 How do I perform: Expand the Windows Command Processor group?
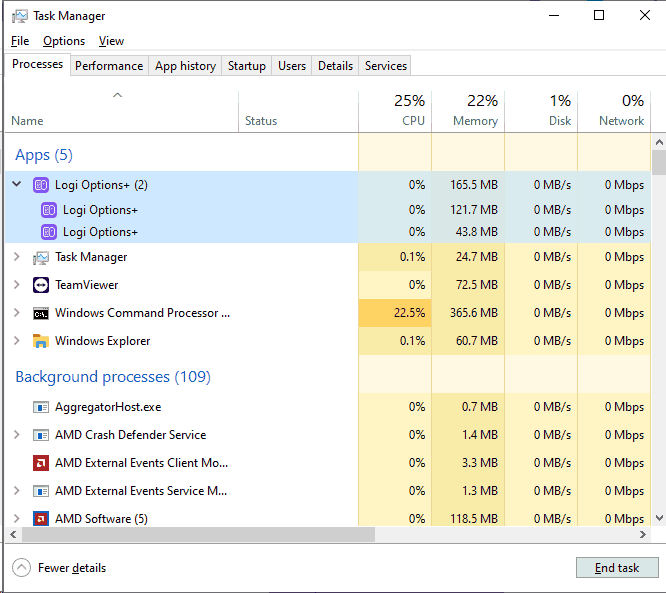(x=17, y=313)
